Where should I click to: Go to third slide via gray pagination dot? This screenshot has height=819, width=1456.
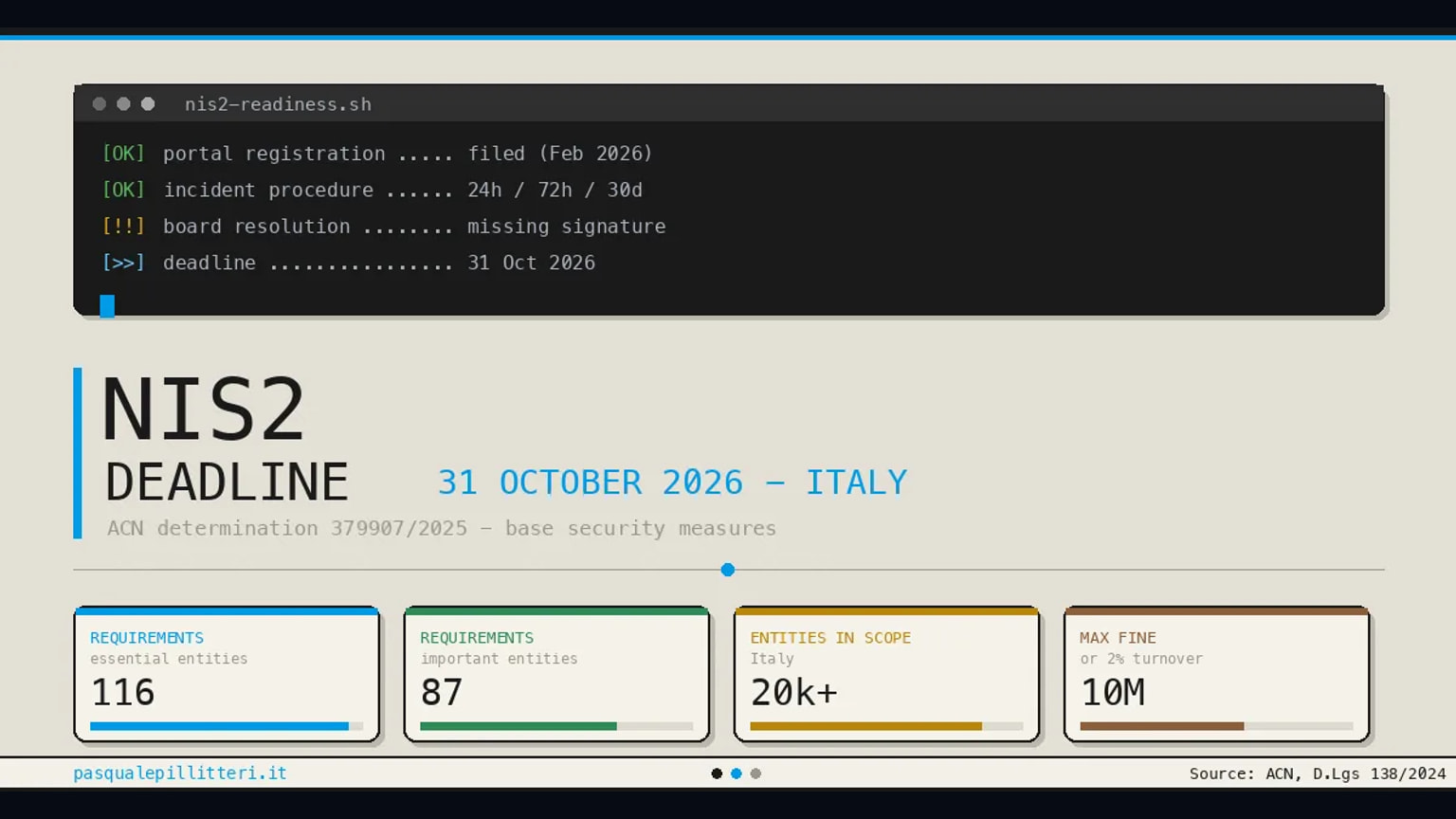point(755,773)
